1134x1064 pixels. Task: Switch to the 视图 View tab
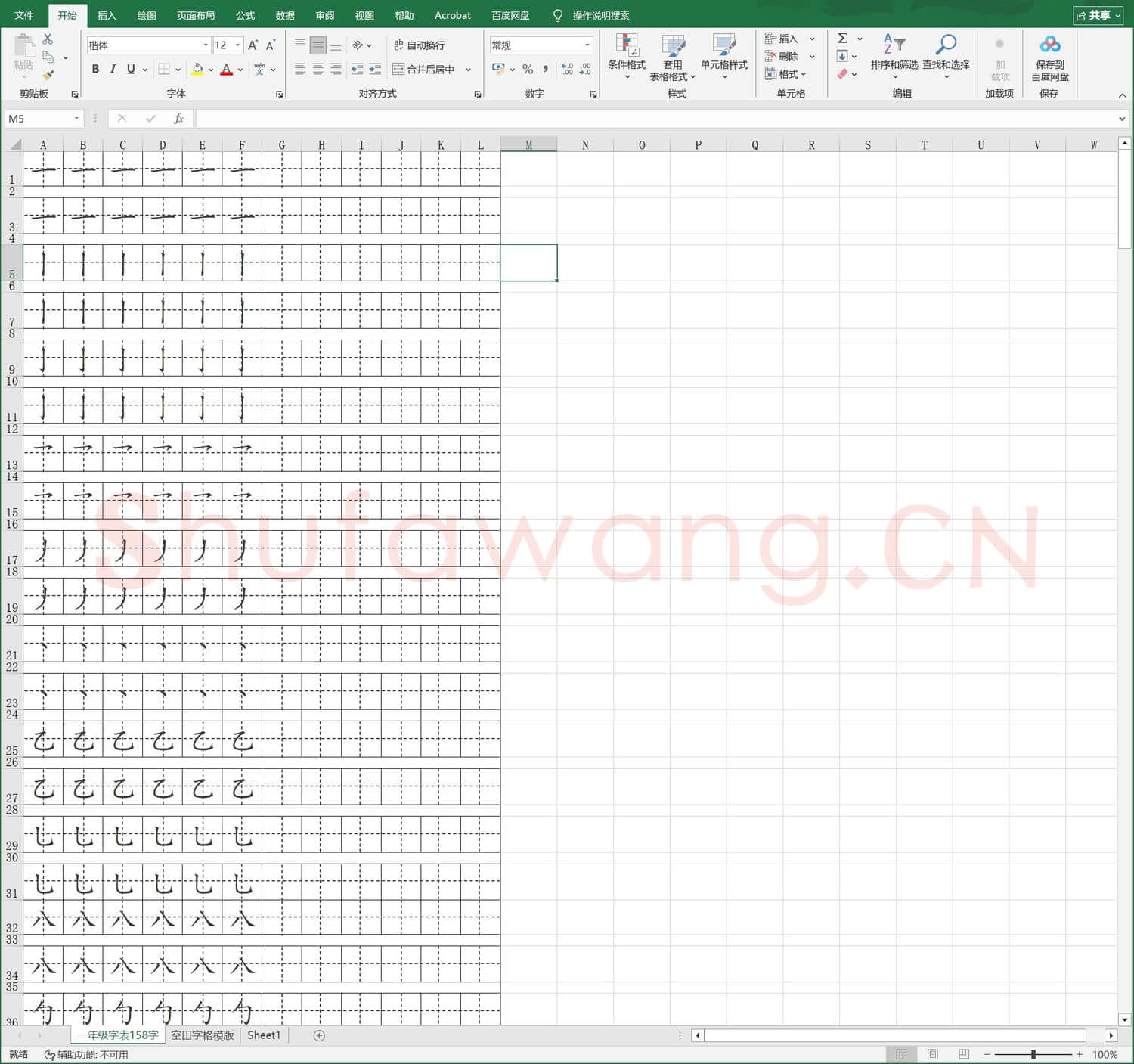click(364, 15)
